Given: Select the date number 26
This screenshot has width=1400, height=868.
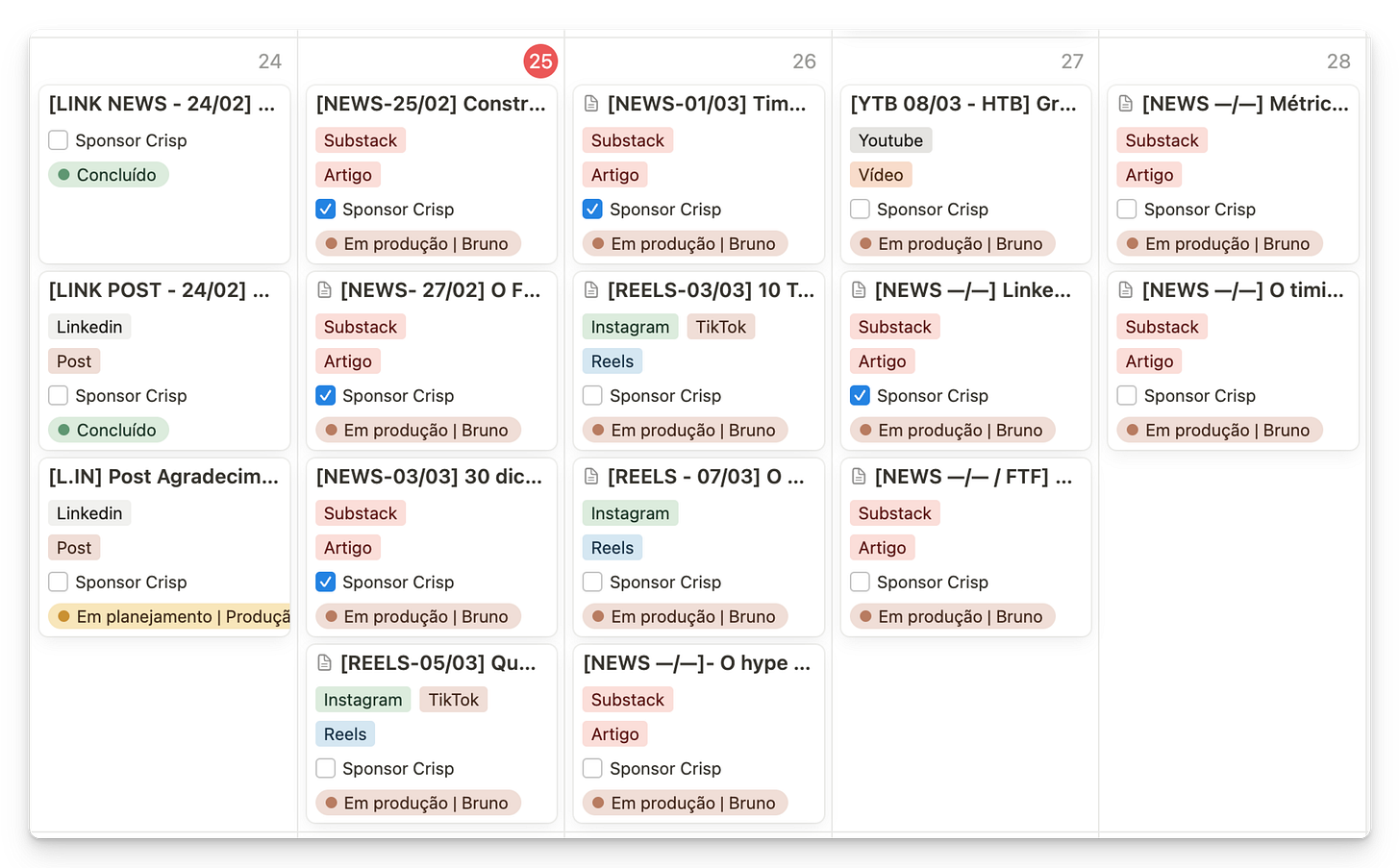Looking at the screenshot, I should [804, 62].
